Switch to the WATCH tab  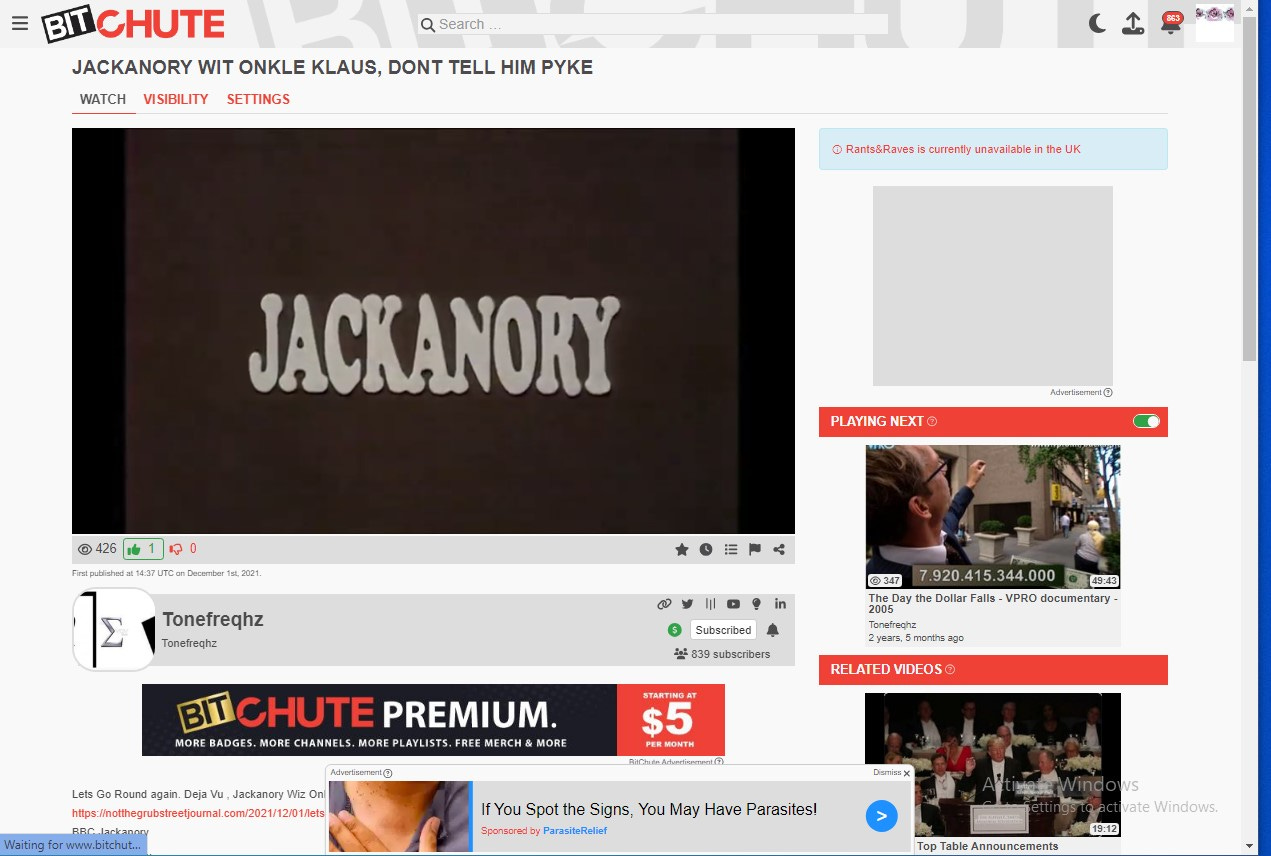click(103, 99)
